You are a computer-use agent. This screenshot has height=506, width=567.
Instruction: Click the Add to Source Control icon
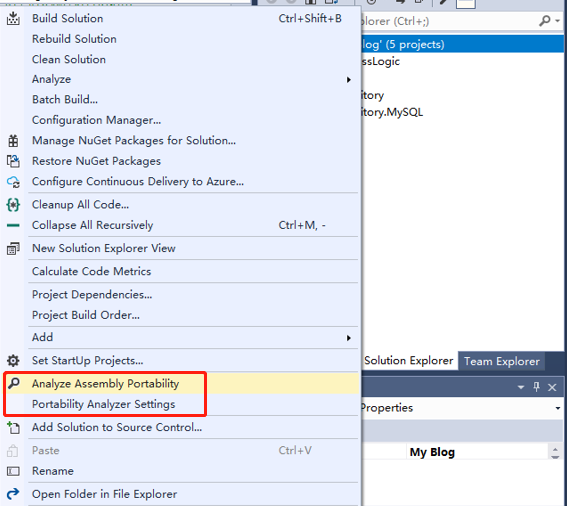point(13,428)
